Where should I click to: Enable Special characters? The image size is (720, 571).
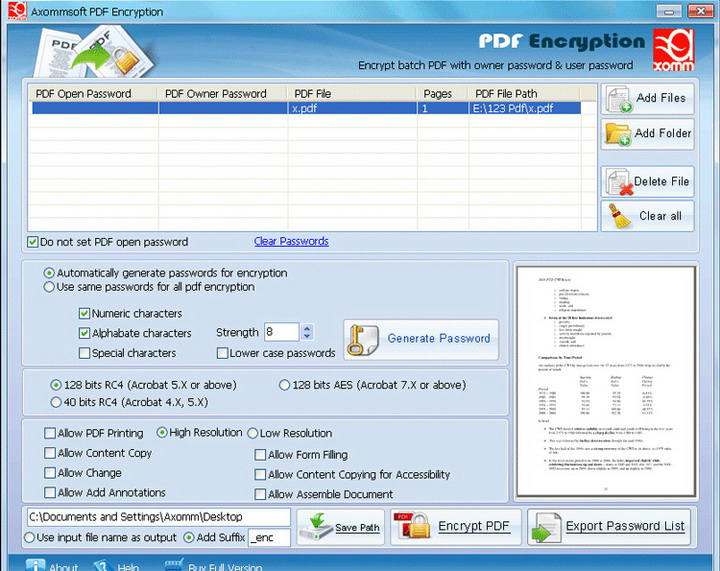pos(84,353)
